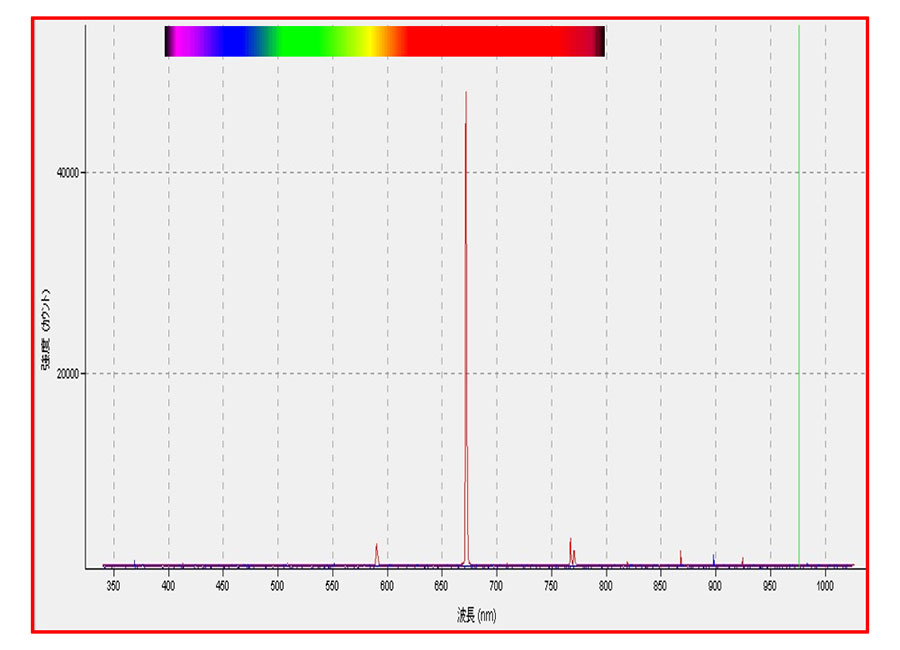This screenshot has height=650, width=900.
Task: Select the small peak near 925 nm
Action: (743, 561)
